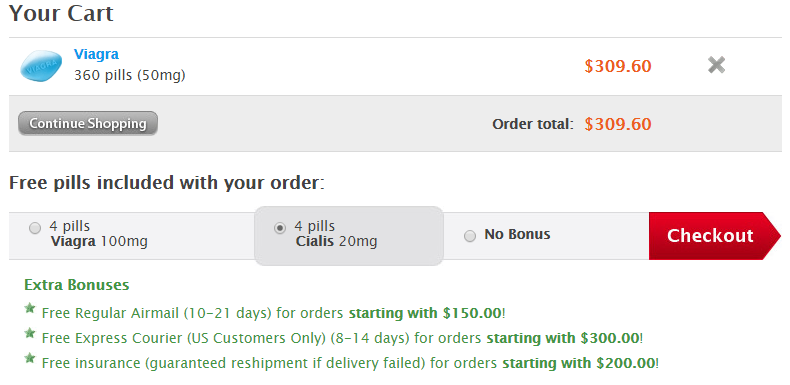Click the Extra Bonuses heading

tap(77, 285)
